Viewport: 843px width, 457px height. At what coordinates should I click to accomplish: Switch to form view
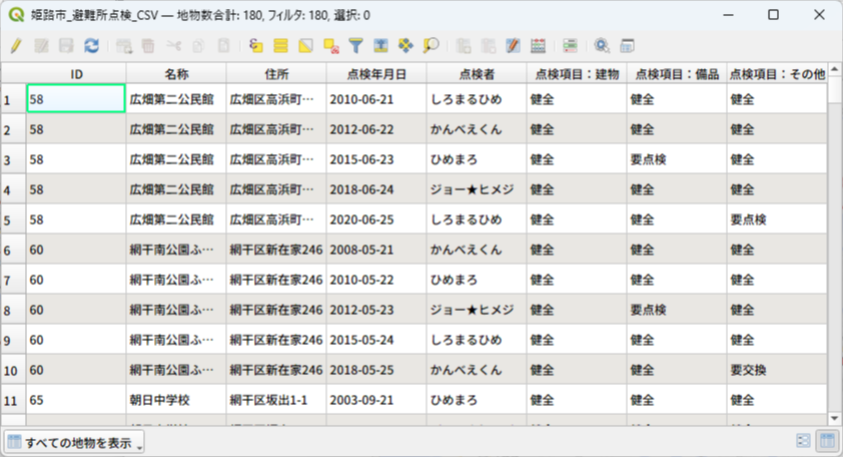pos(804,441)
